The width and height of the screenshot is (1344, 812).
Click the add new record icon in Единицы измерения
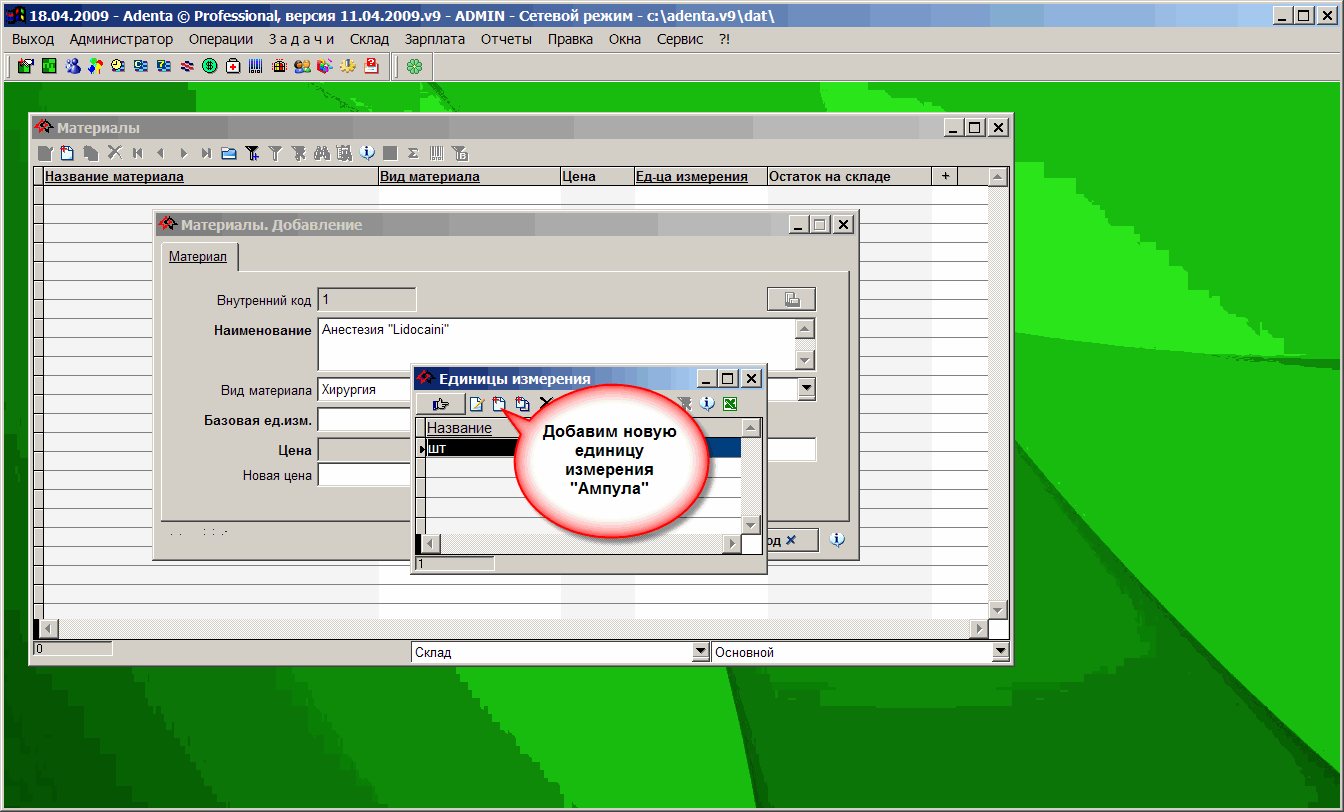point(499,404)
